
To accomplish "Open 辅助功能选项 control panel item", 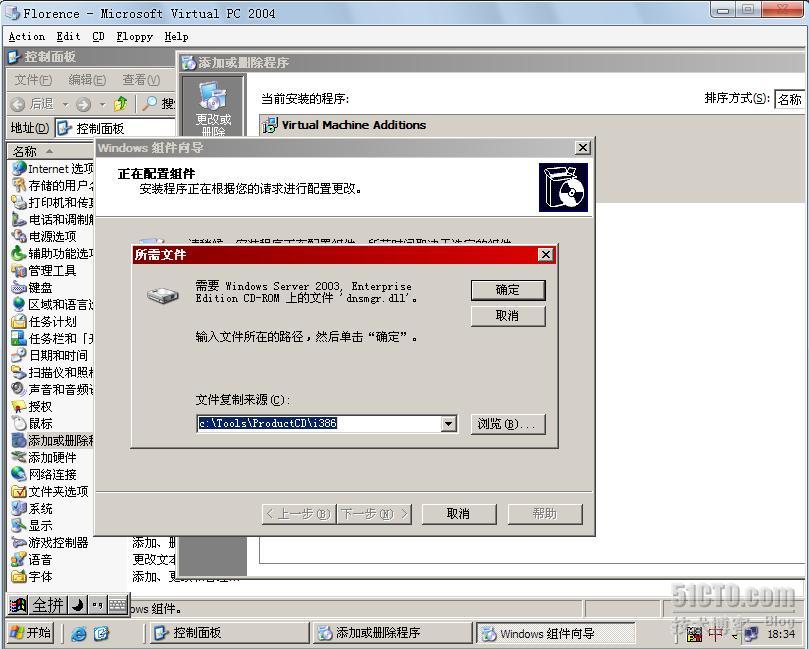I will (53, 254).
